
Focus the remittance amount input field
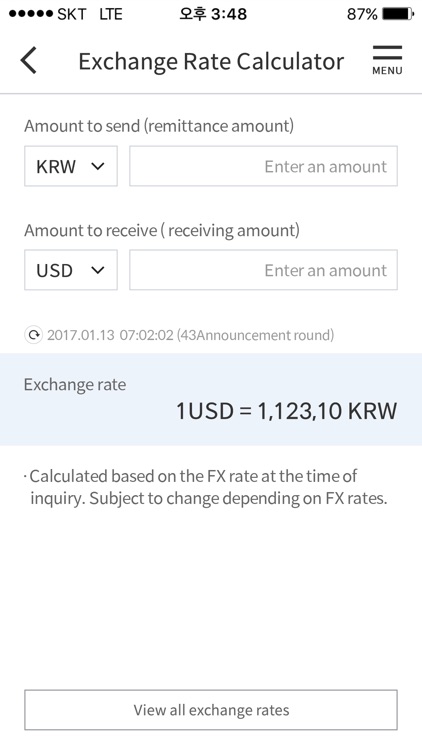click(x=263, y=166)
